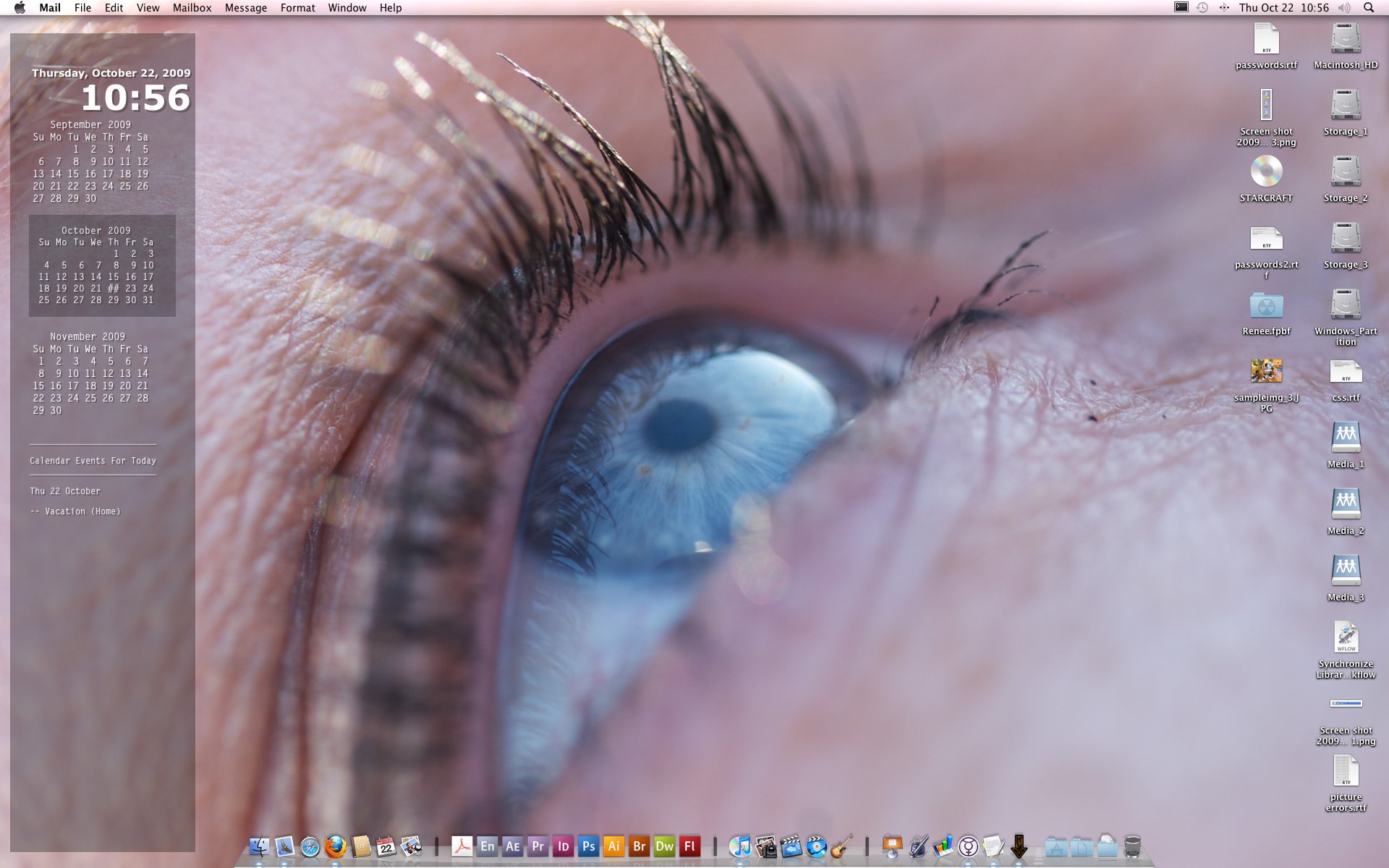This screenshot has height=868, width=1389.
Task: Select the STARCRAFT disc icon
Action: click(x=1266, y=172)
